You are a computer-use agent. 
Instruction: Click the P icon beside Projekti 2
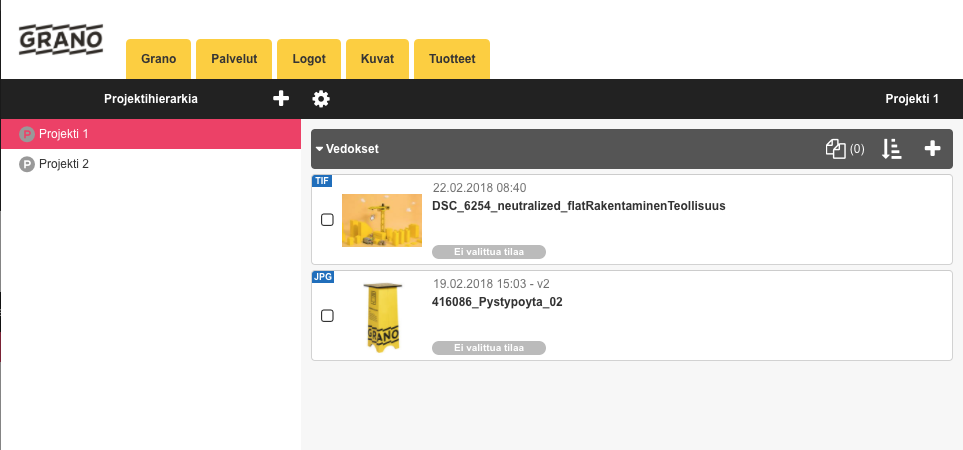click(26, 165)
